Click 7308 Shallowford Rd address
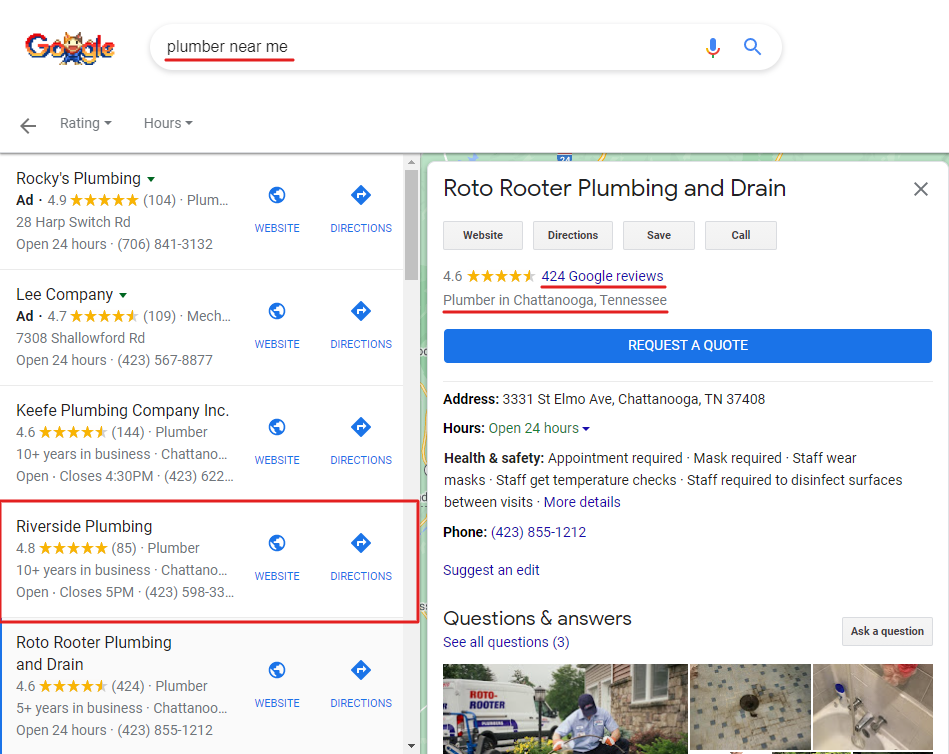The height and width of the screenshot is (754, 949). 80,338
